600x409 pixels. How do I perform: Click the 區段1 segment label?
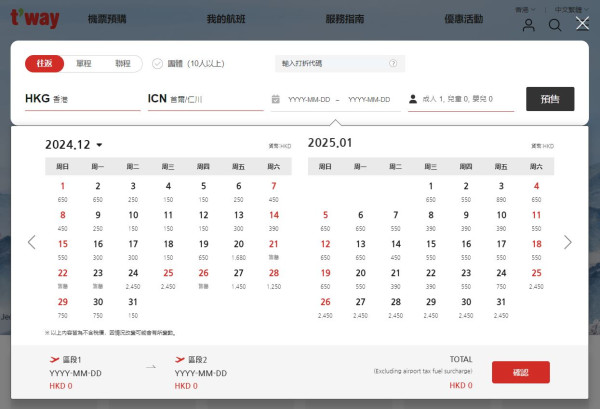pos(72,360)
